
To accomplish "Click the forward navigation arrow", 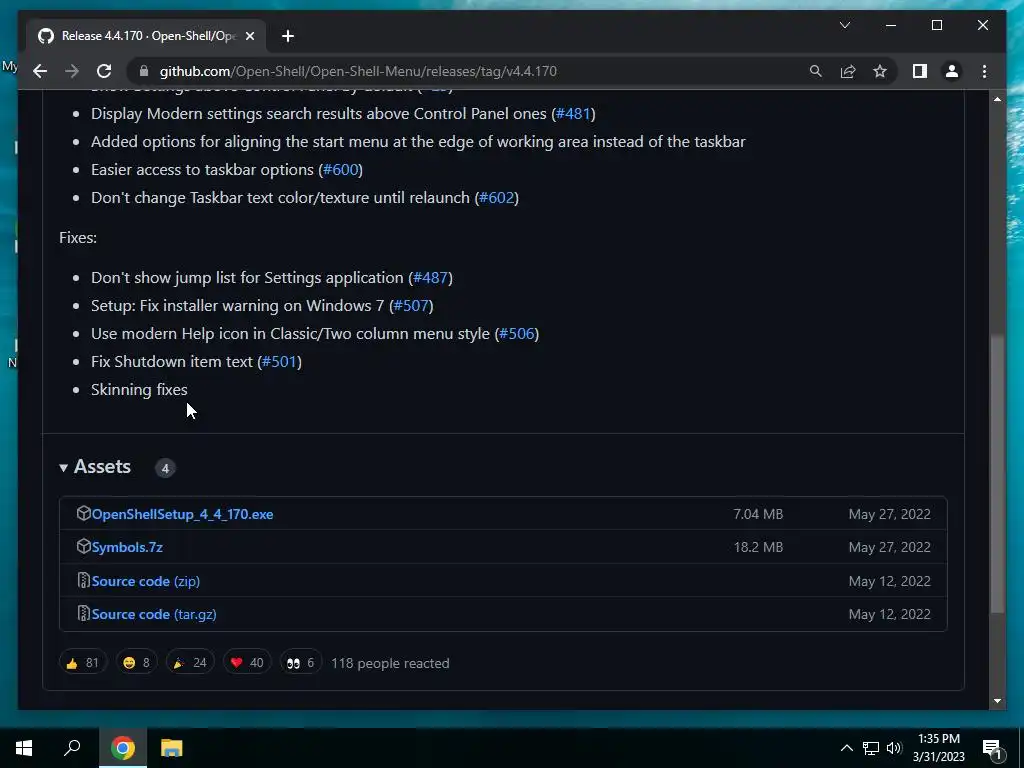I will (72, 71).
